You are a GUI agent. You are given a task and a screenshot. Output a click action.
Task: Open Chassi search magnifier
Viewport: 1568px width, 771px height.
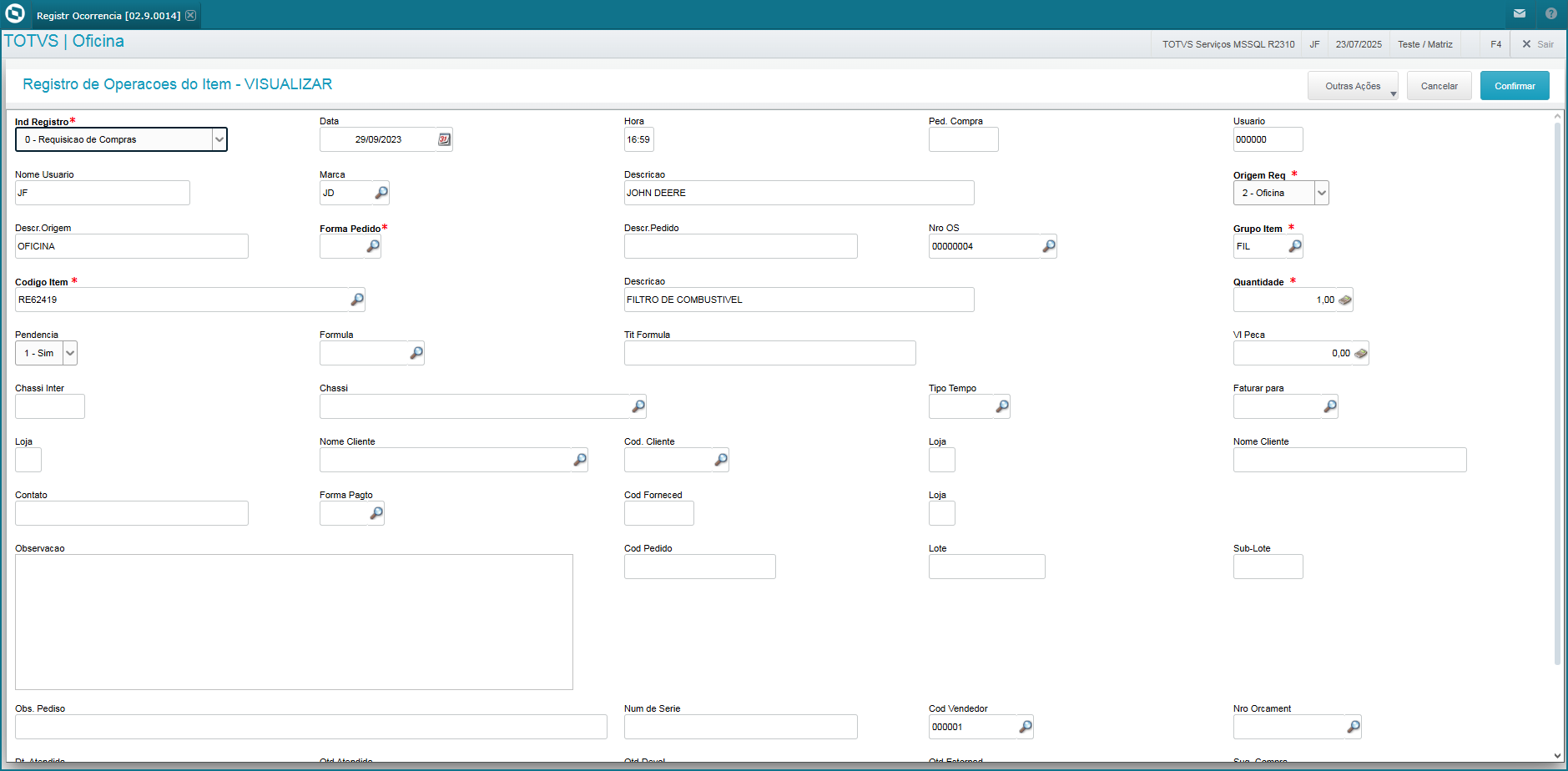[638, 406]
